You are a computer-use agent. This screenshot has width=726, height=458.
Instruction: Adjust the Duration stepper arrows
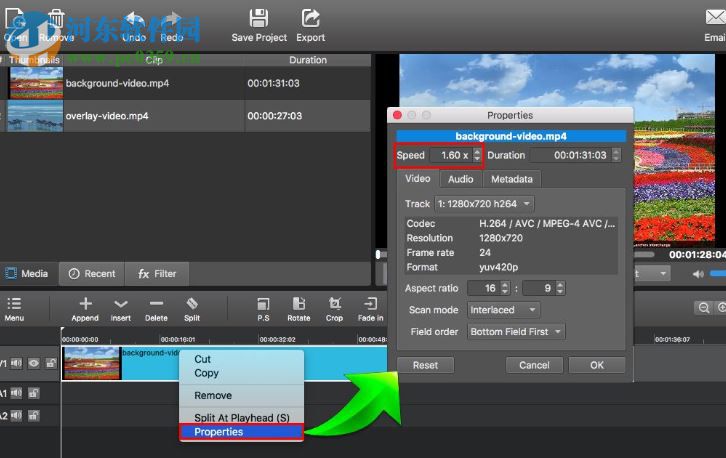tap(616, 155)
